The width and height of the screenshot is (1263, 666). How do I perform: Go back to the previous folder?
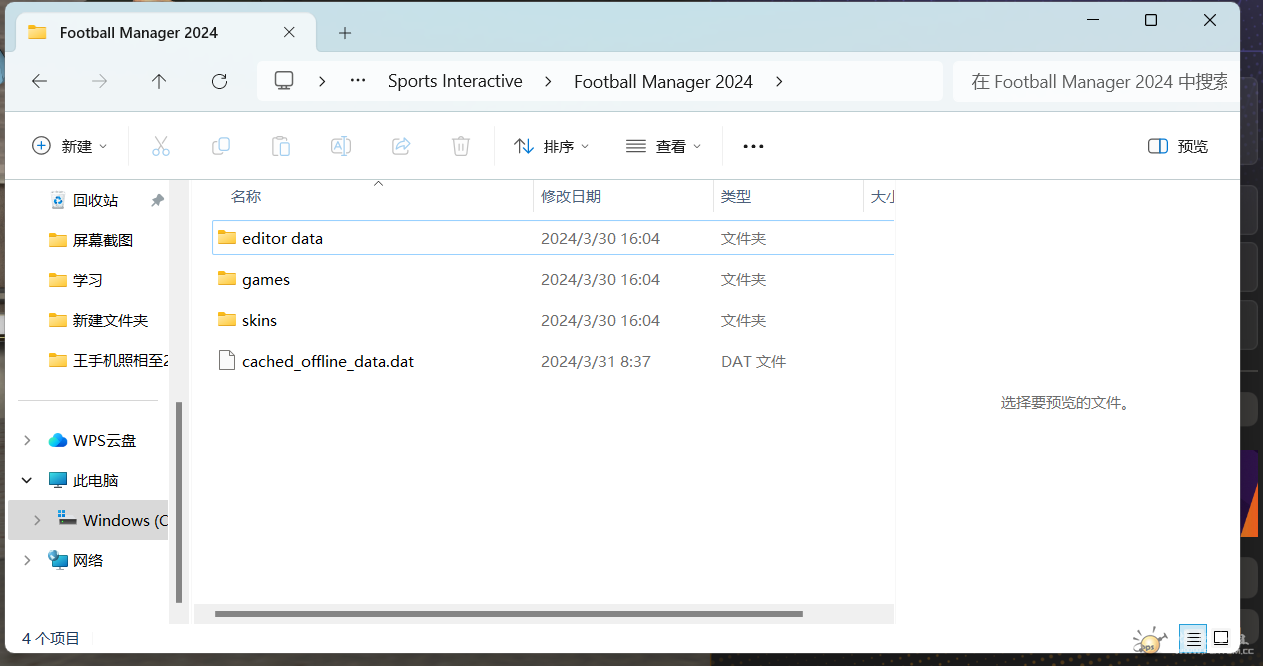(40, 82)
